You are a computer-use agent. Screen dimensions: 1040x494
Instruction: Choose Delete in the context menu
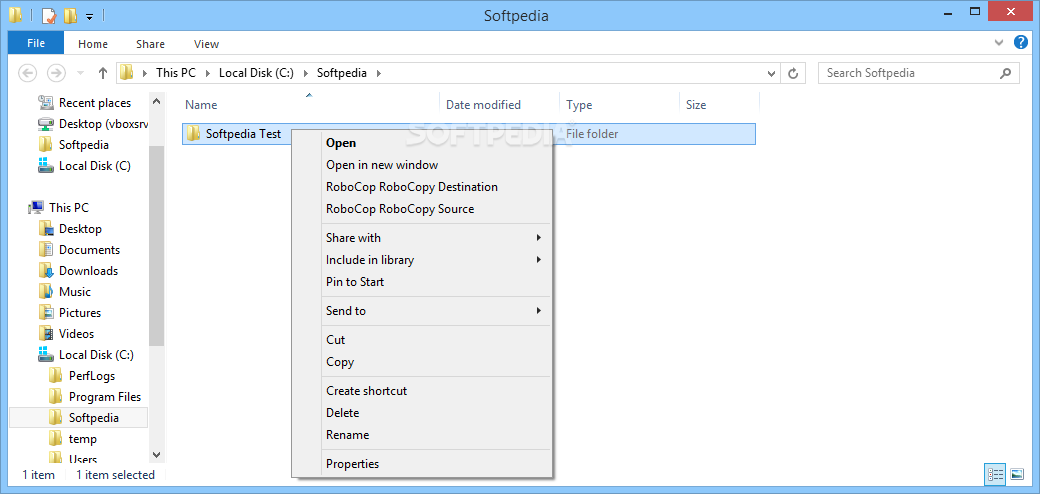(x=342, y=412)
